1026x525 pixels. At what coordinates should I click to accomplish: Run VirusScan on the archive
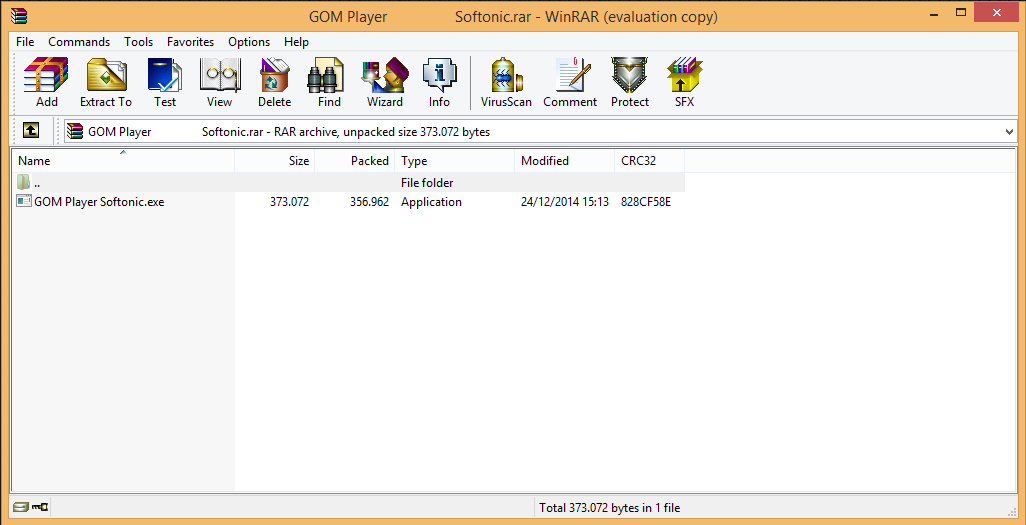[506, 82]
